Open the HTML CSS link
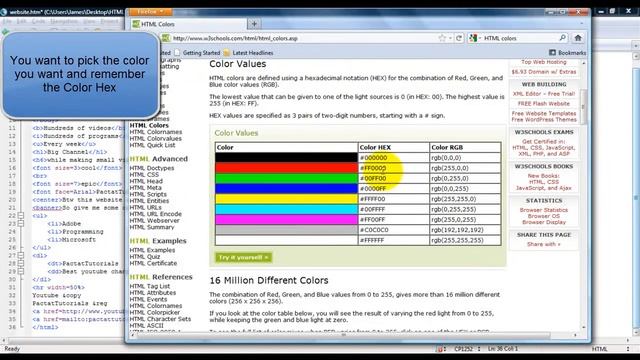Screen dimensions: 640x360 (x=144, y=174)
